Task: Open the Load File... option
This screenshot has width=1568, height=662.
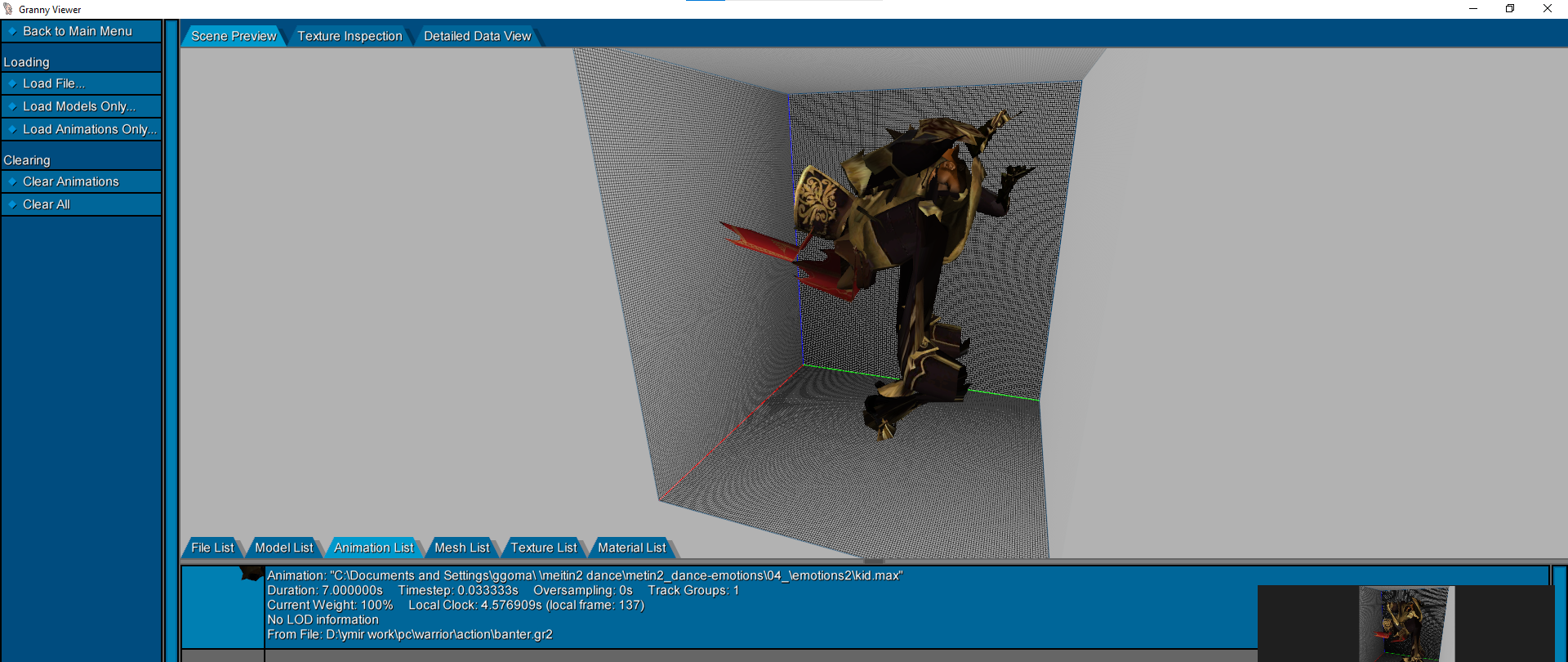Action: (x=82, y=83)
